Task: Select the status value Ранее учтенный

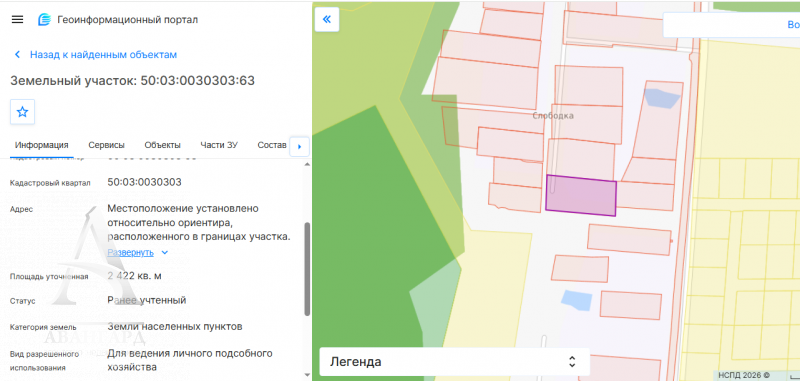Action: (147, 300)
